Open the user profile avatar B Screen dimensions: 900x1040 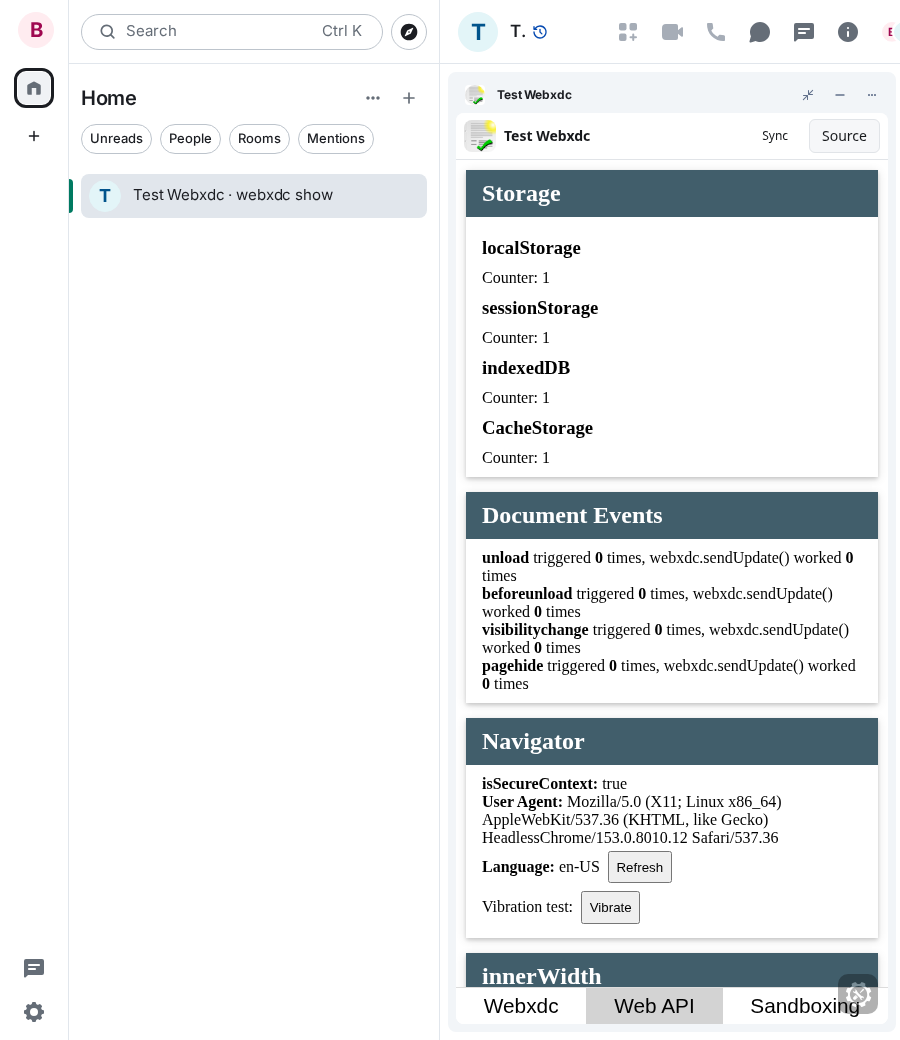(36, 30)
